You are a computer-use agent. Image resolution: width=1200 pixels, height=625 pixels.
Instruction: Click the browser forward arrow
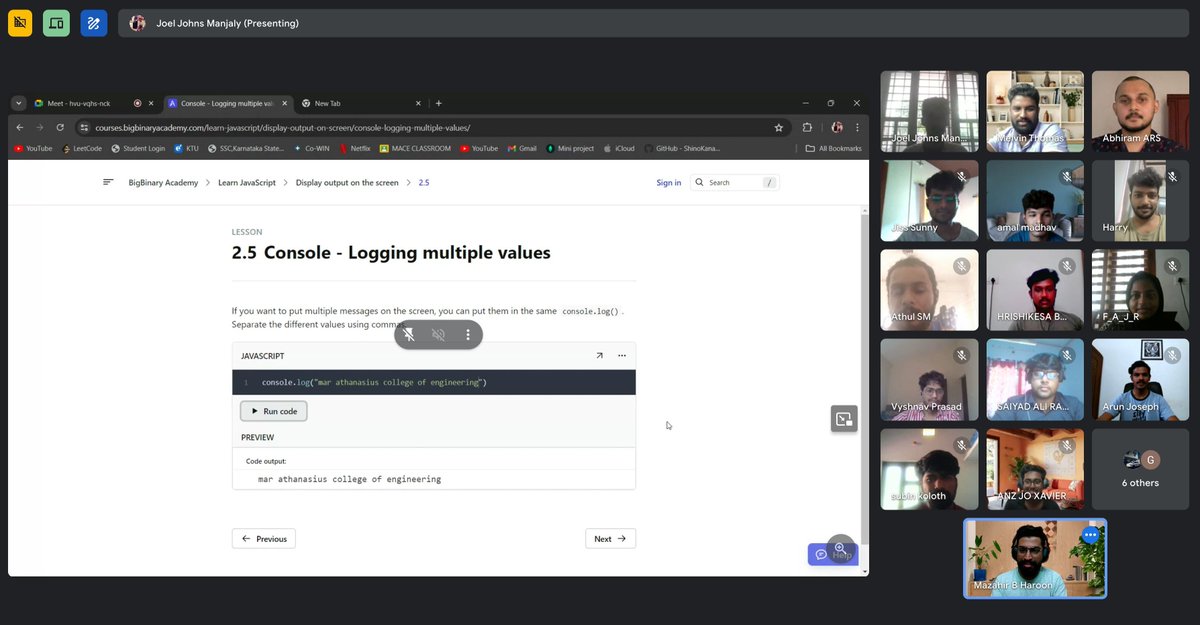pos(40,127)
